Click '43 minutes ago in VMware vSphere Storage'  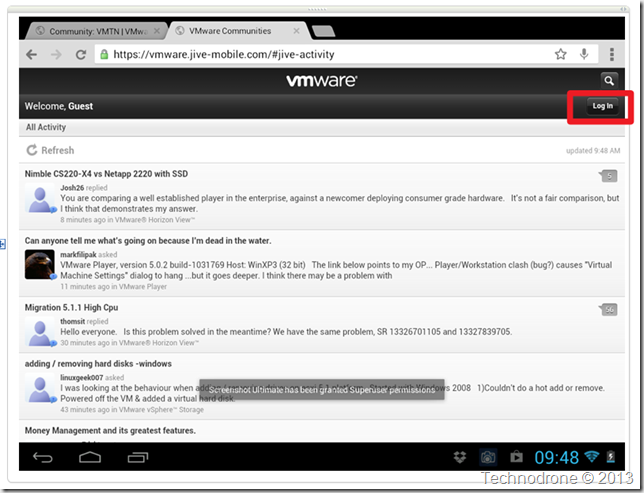click(132, 410)
